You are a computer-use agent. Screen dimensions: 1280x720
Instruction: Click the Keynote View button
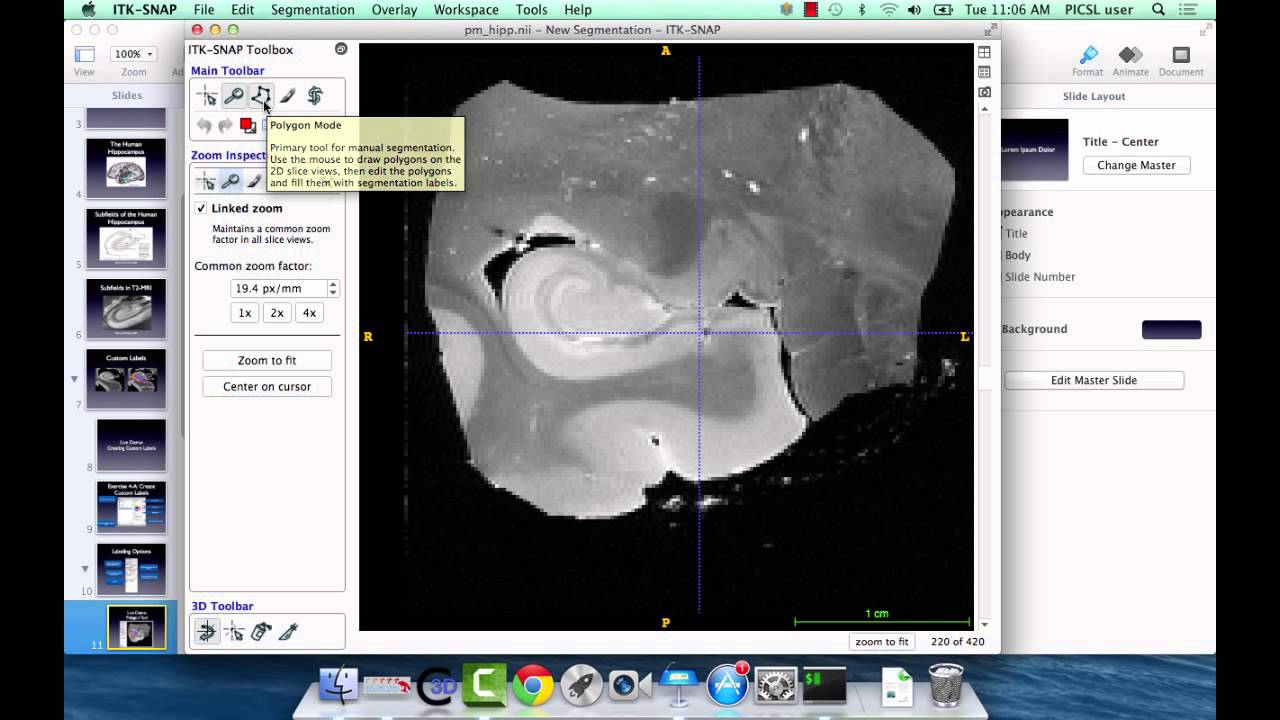pyautogui.click(x=84, y=60)
